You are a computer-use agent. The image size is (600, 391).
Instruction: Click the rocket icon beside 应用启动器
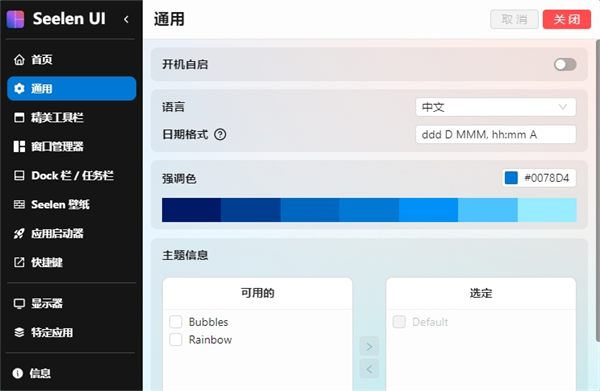click(x=19, y=233)
